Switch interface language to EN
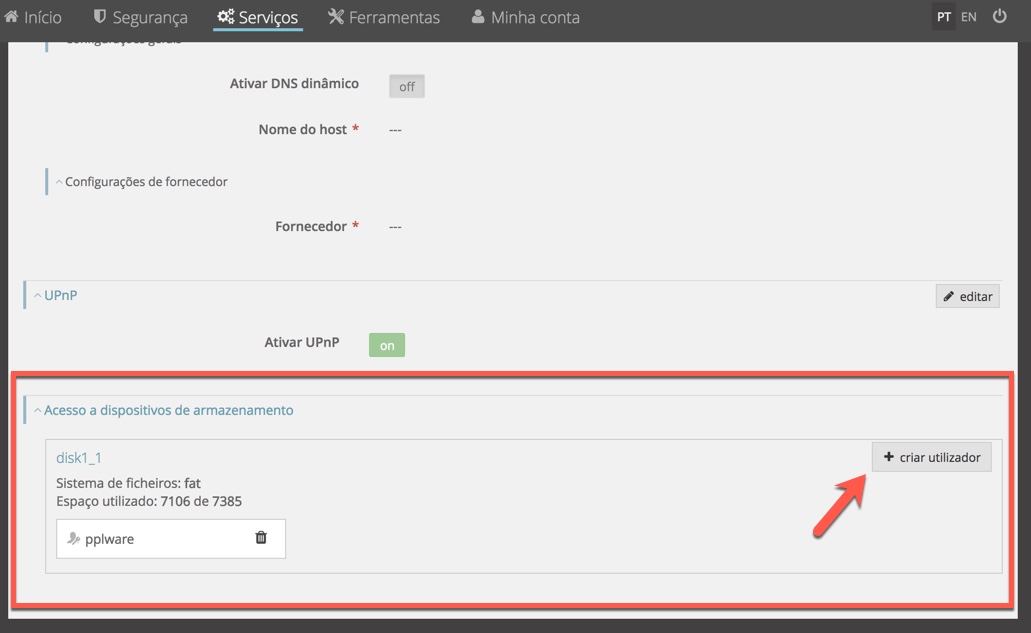 coord(968,16)
